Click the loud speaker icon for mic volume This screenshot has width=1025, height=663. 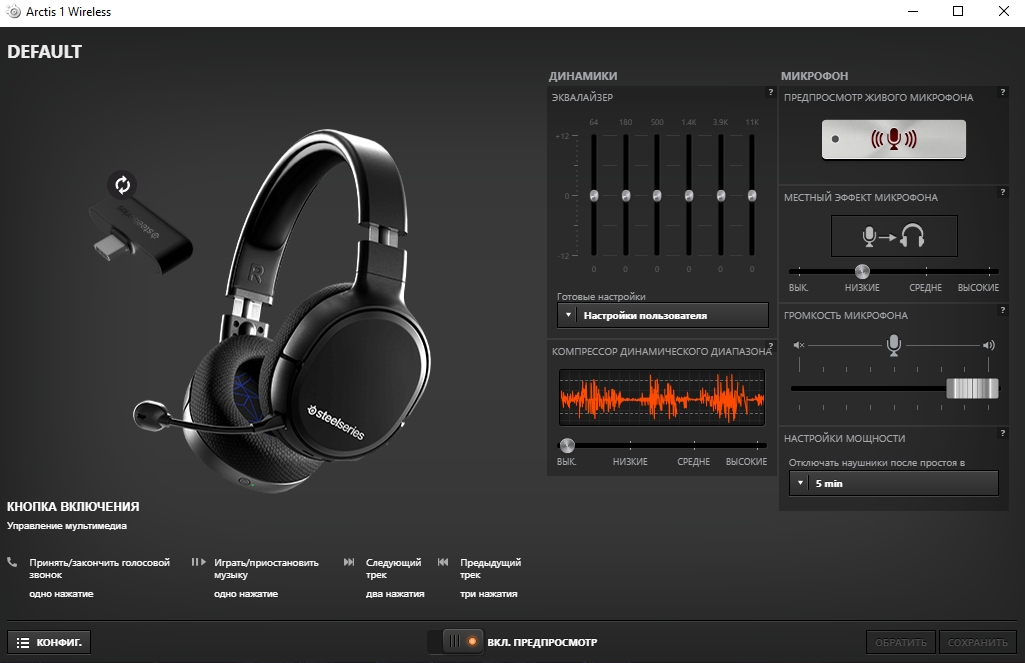pos(988,345)
